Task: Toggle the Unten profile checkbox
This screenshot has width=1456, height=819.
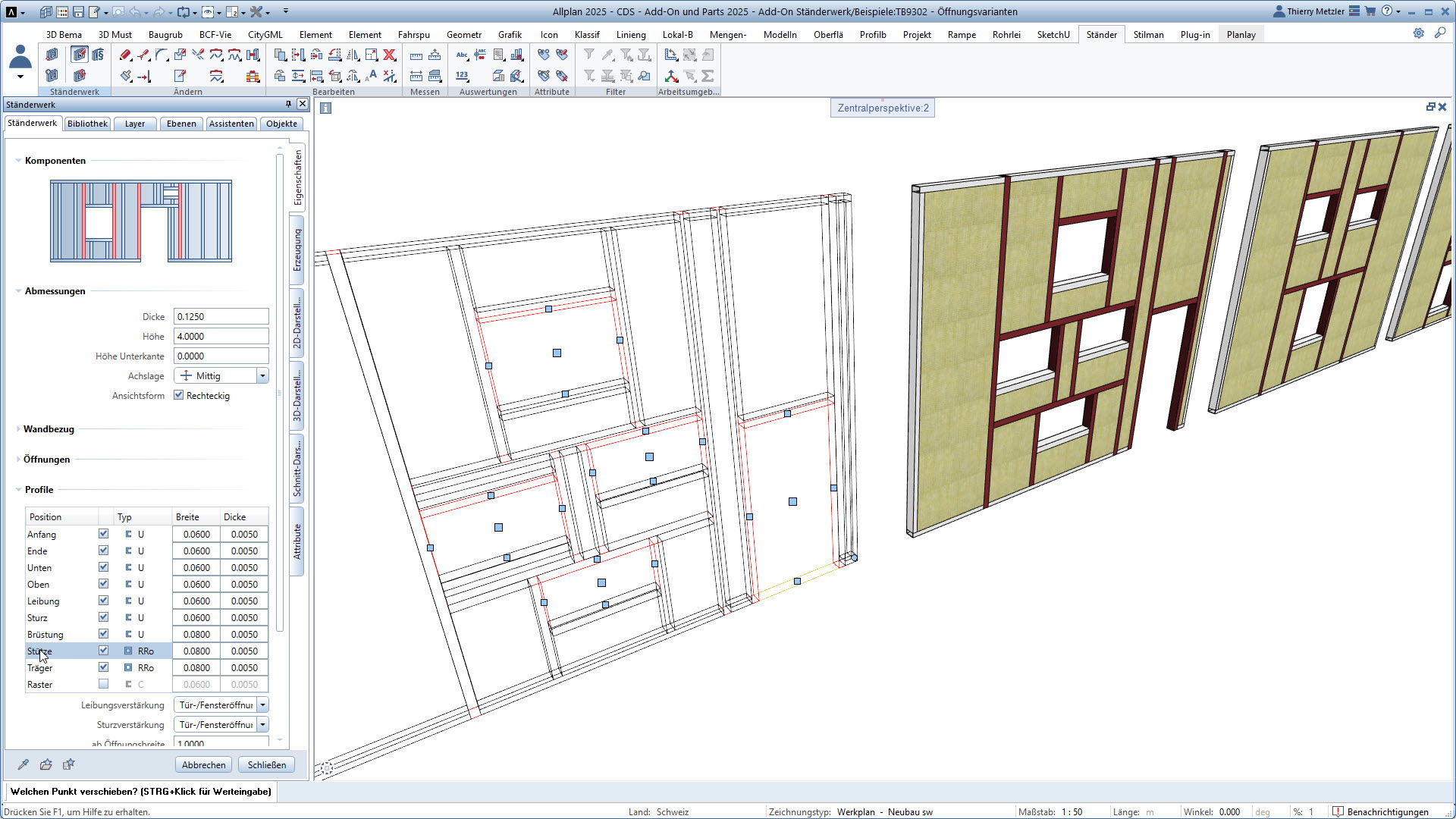Action: [104, 567]
